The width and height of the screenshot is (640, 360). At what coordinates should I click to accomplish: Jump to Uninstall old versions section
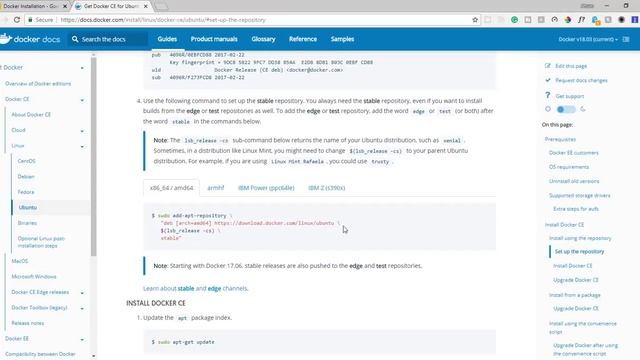[x=574, y=181]
